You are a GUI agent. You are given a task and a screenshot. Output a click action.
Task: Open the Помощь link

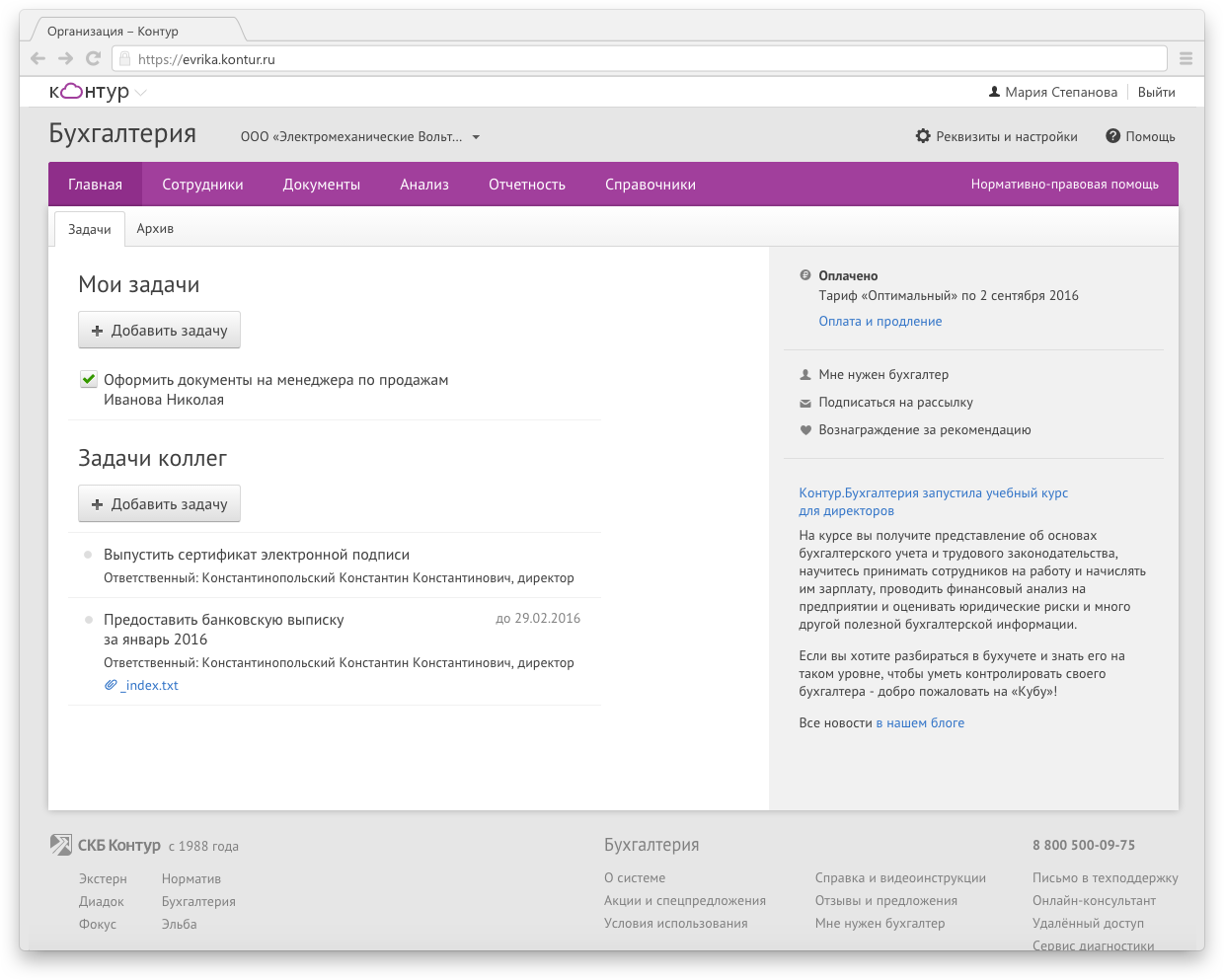coord(1150,136)
